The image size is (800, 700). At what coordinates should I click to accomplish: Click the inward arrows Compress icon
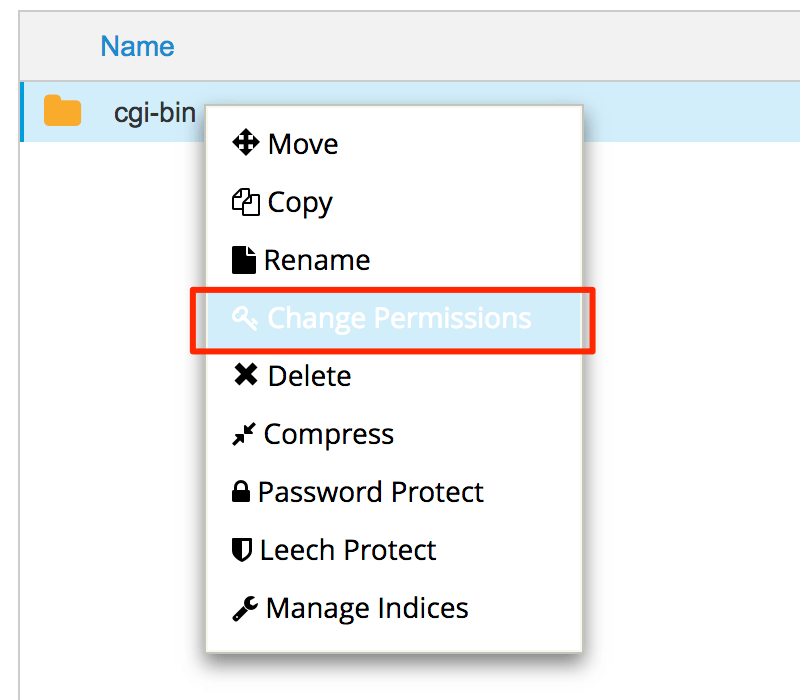pos(243,435)
